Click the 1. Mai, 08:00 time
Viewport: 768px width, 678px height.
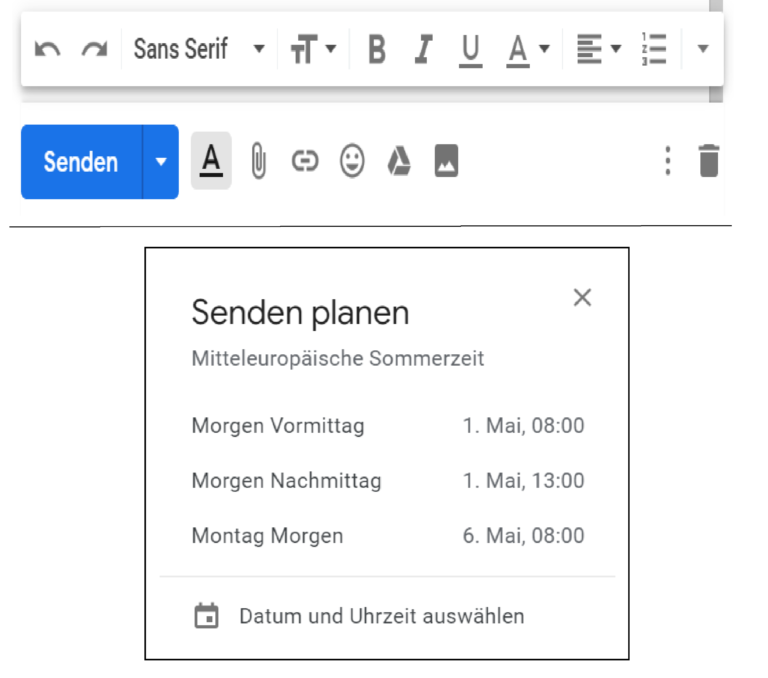coord(524,425)
